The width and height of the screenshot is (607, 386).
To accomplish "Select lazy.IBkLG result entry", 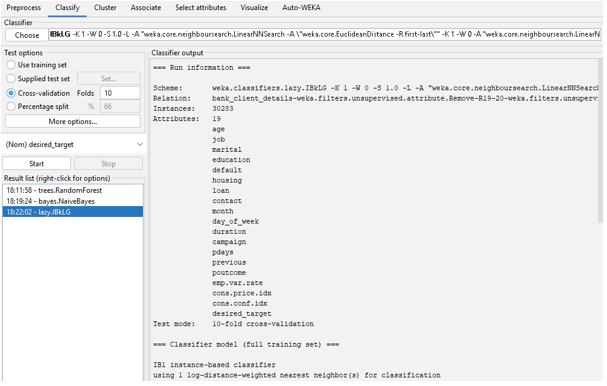I will pos(73,212).
